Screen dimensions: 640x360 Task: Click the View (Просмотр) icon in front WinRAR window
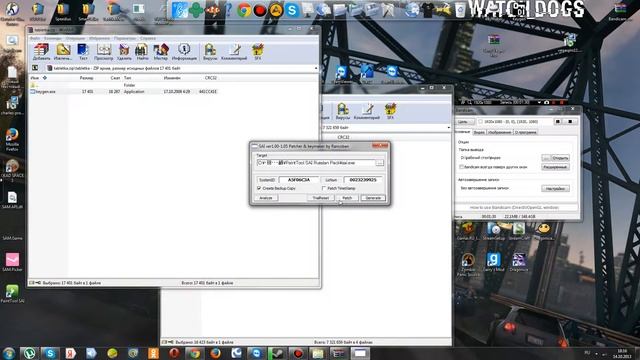(103, 52)
